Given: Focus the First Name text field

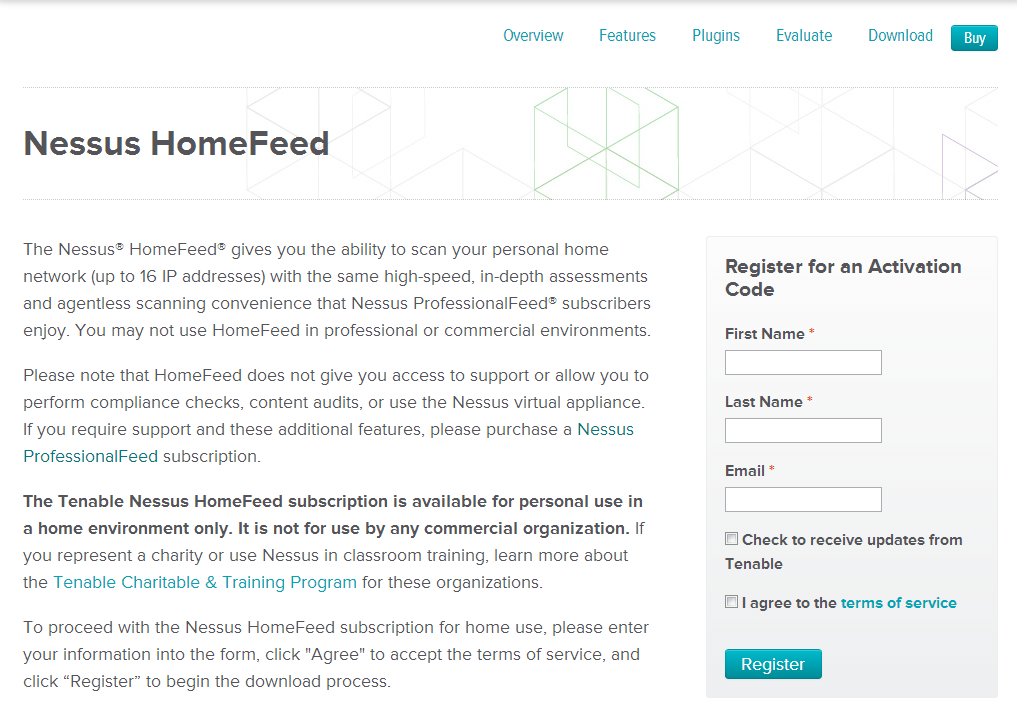Looking at the screenshot, I should click(803, 362).
